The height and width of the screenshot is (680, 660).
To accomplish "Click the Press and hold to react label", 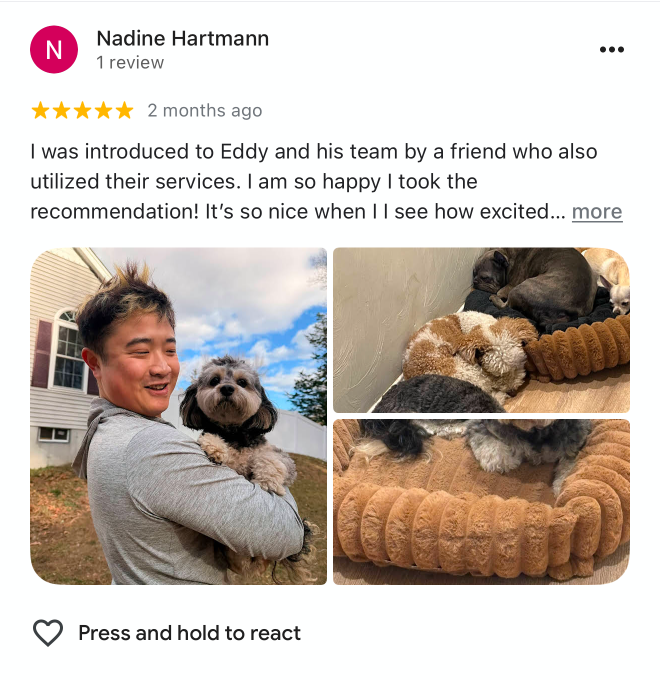I will click(x=190, y=633).
